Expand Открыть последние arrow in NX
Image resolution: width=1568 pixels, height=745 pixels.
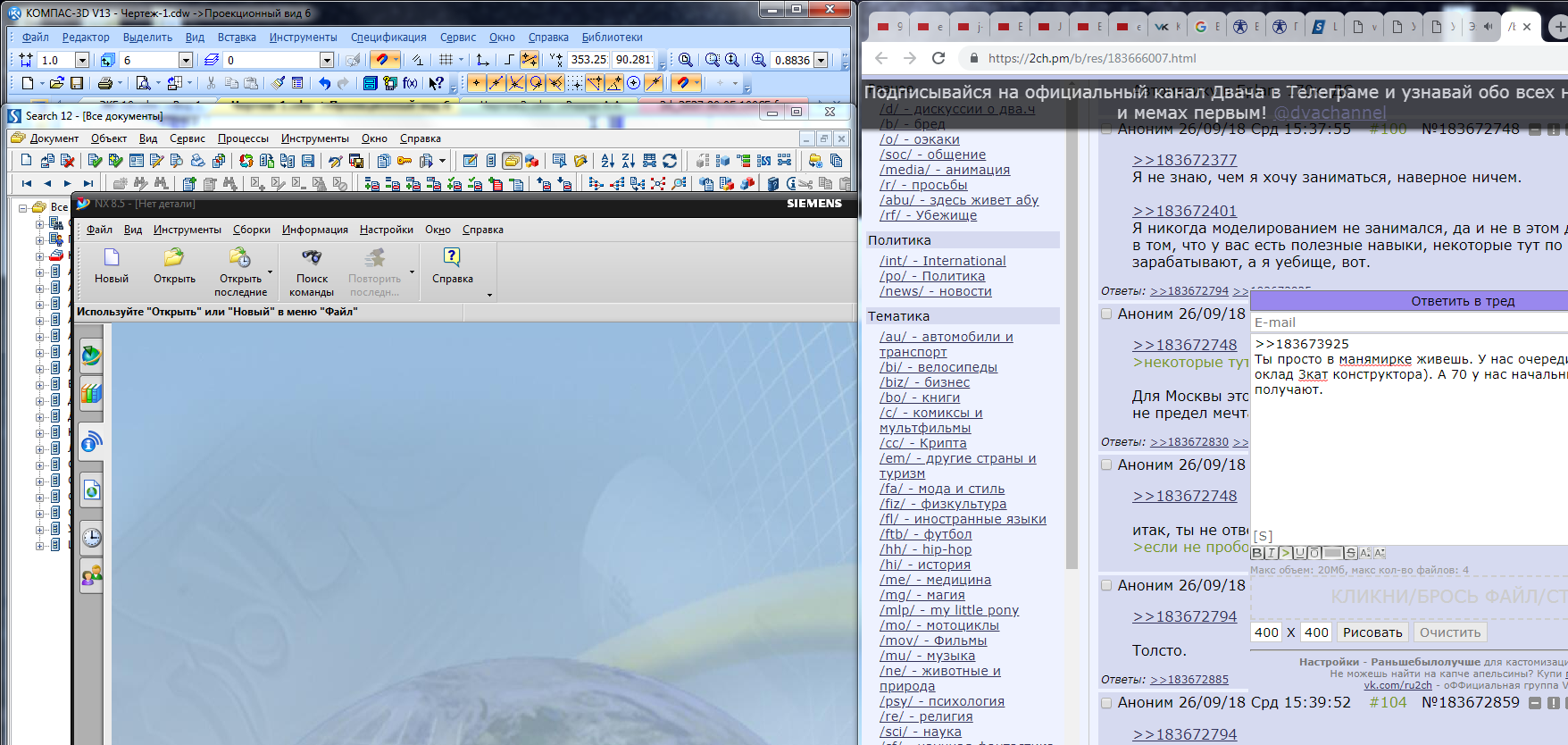tap(270, 272)
